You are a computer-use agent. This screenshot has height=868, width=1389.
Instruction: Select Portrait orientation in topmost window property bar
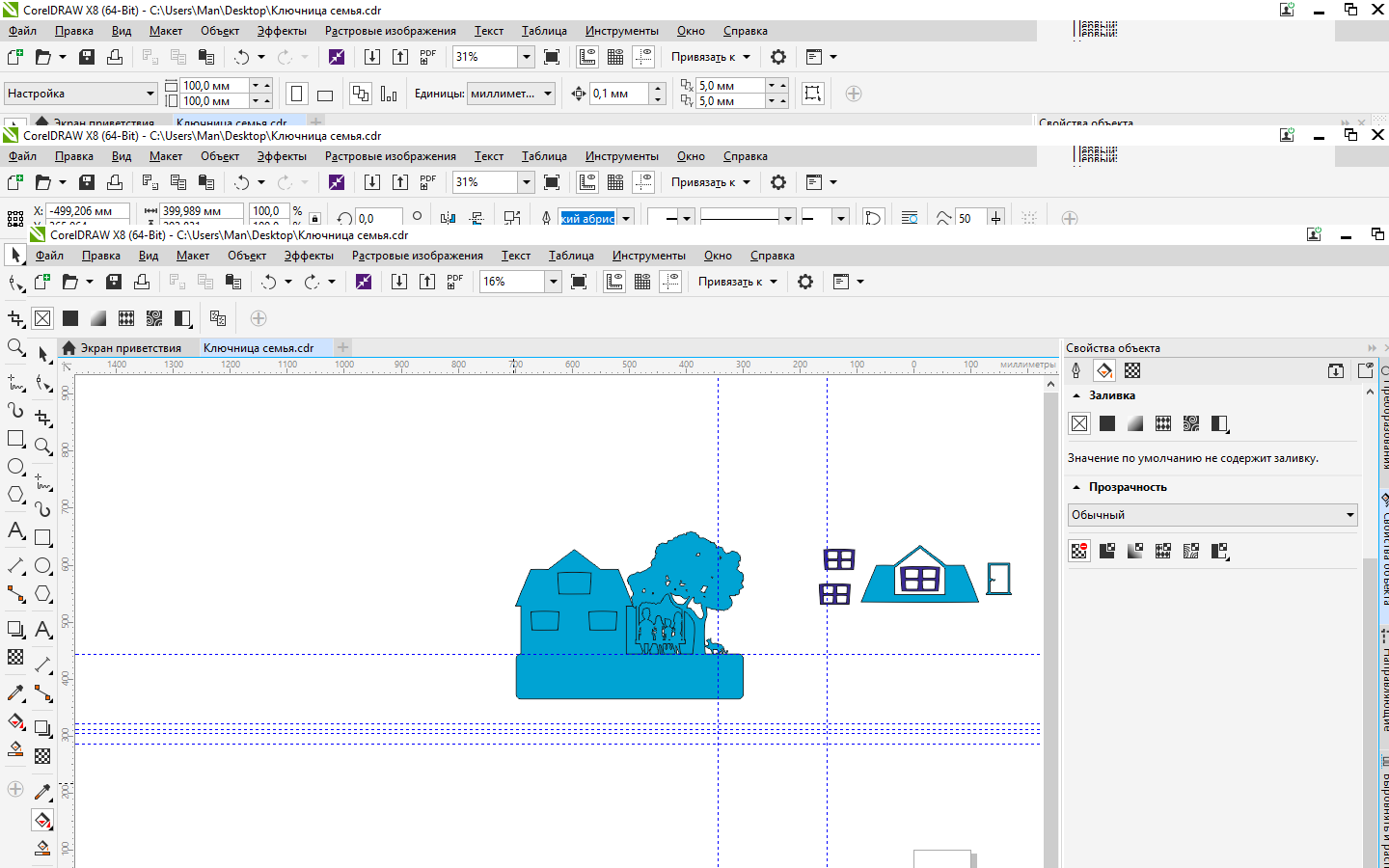297,94
